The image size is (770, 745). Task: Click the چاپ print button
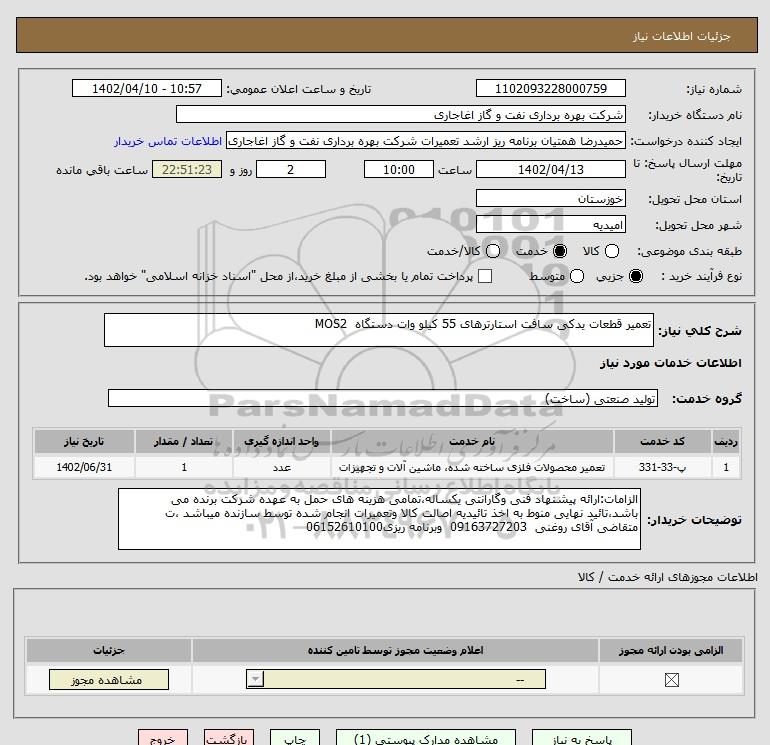(295, 738)
